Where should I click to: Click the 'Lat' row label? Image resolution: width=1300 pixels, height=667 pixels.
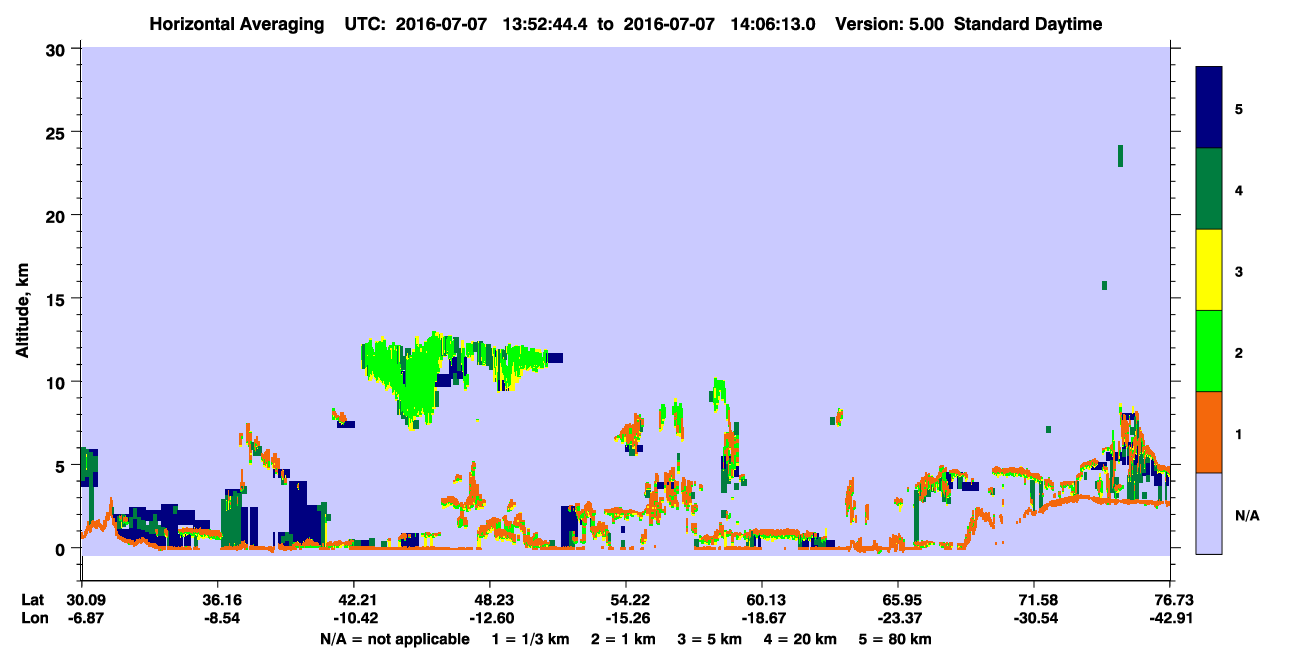click(34, 600)
